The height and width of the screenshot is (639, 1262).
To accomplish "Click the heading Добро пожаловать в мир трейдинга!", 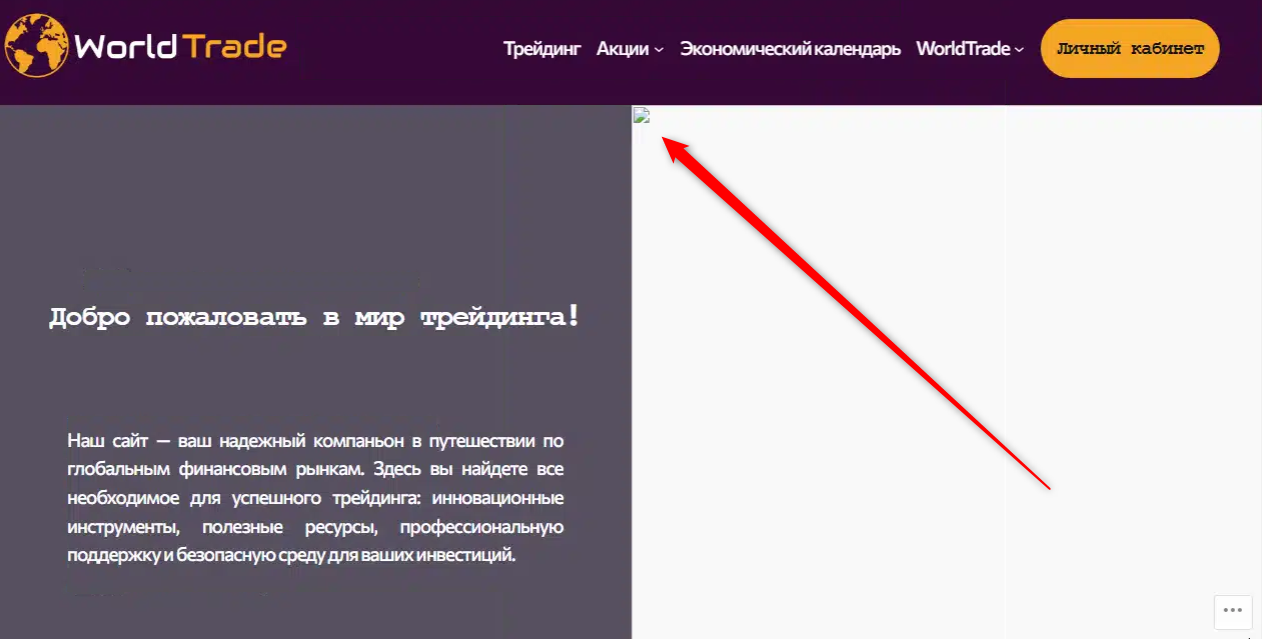I will tap(314, 318).
